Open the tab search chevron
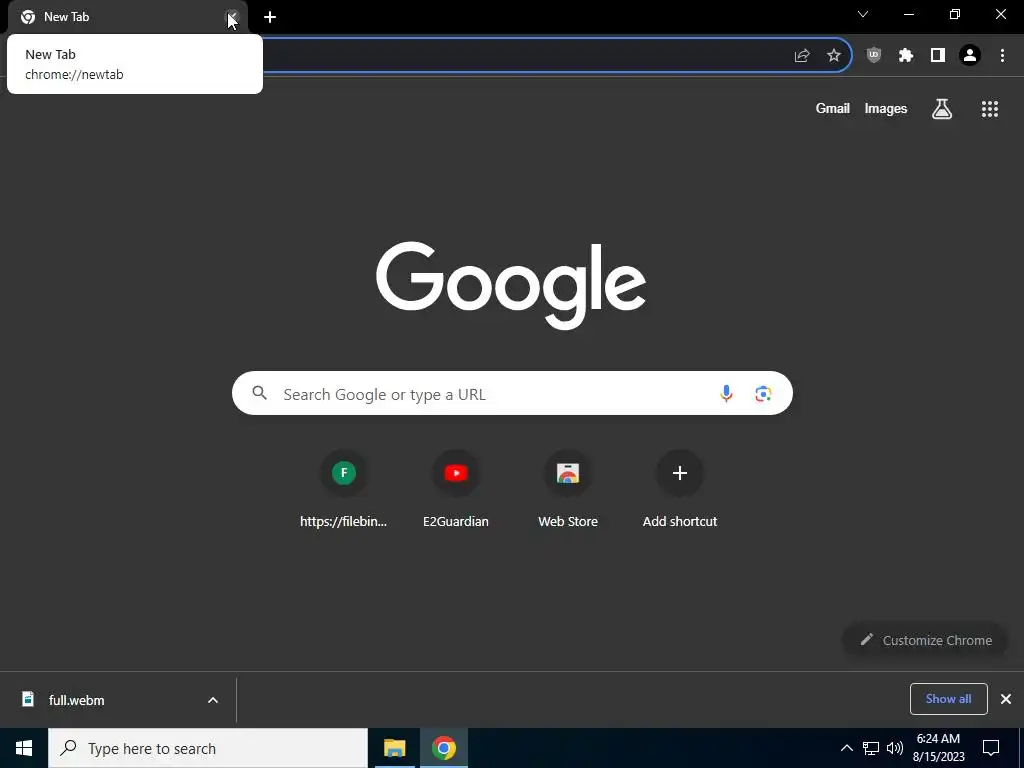 coord(863,14)
